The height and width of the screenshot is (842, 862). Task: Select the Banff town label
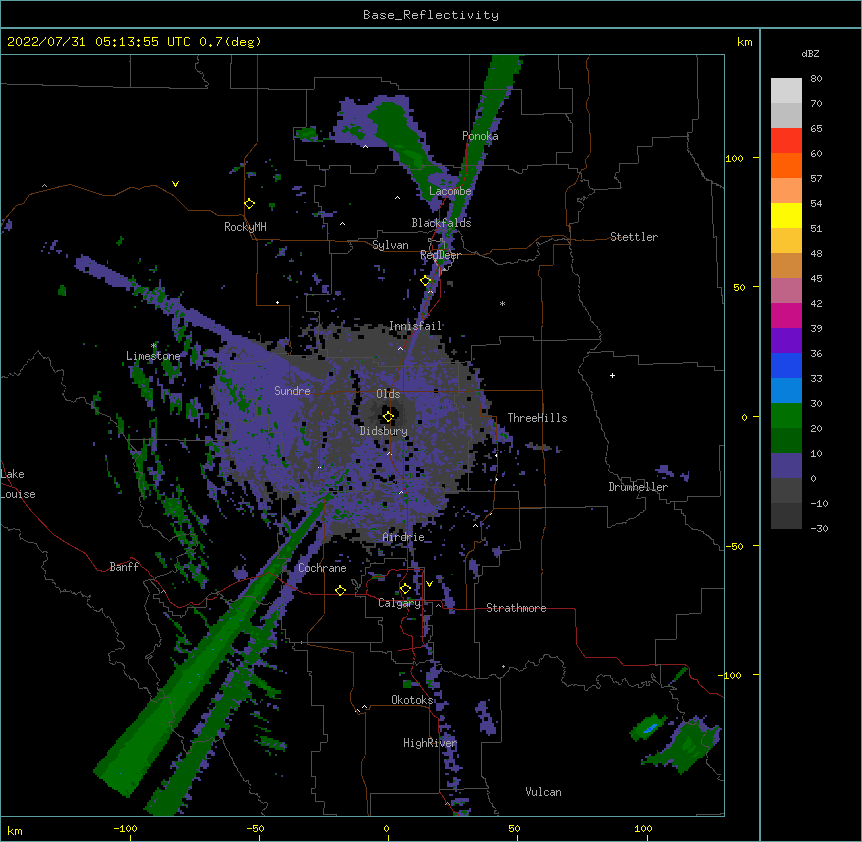[x=124, y=567]
